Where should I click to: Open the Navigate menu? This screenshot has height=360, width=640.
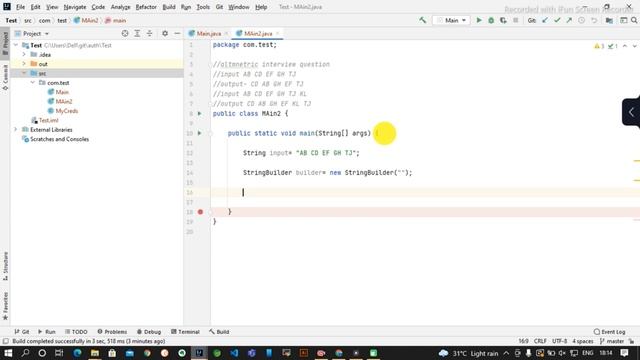point(75,7)
